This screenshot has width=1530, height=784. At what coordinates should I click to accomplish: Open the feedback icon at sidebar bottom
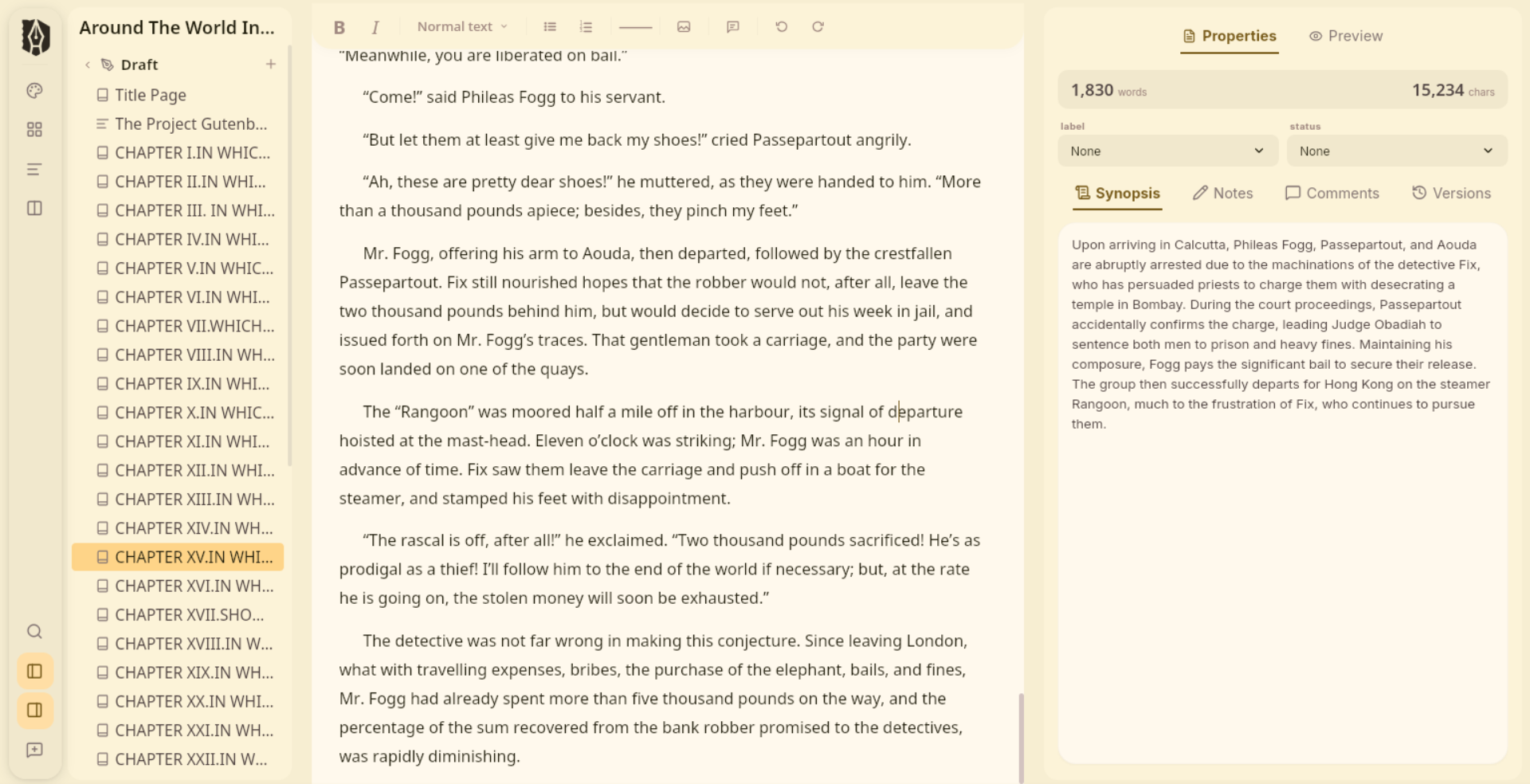tap(34, 750)
